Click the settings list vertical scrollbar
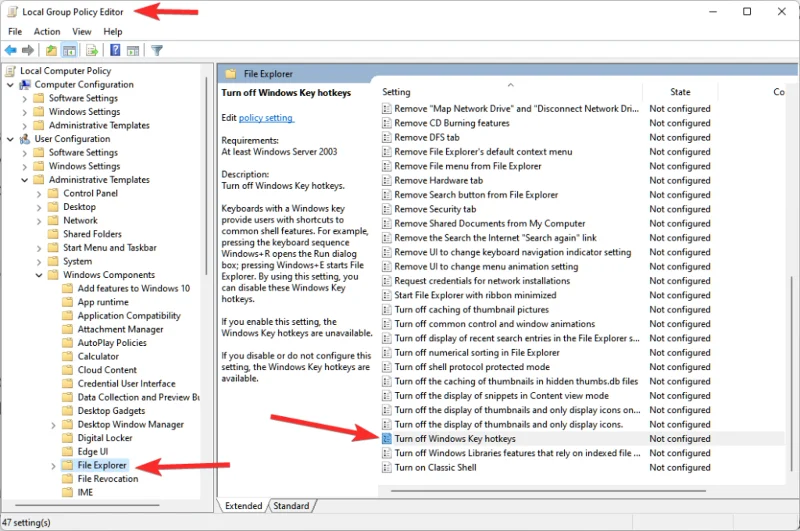800x531 pixels. click(x=792, y=374)
